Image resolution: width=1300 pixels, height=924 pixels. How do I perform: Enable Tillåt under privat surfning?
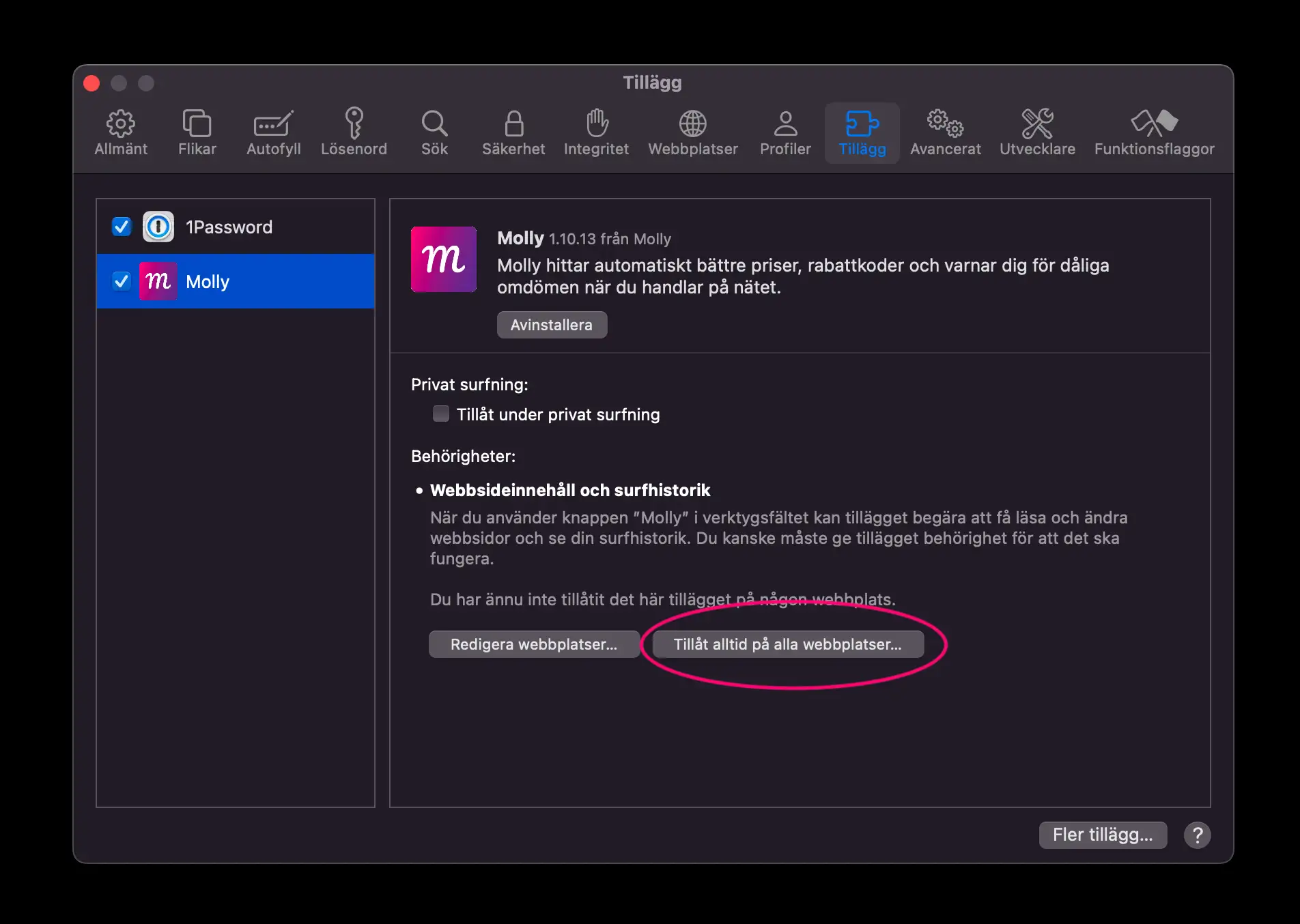[441, 414]
